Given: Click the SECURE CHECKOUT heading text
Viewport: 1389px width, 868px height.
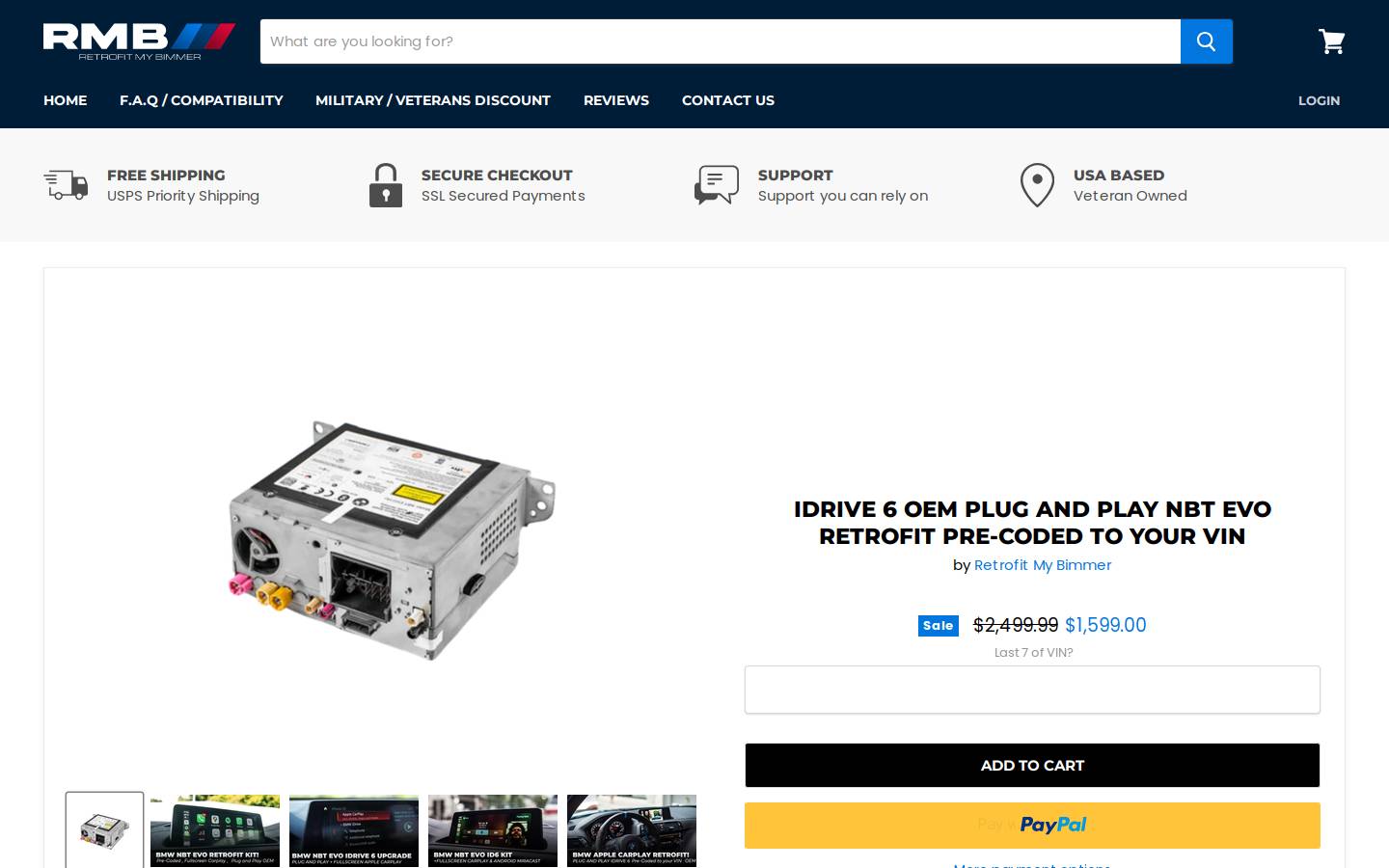Looking at the screenshot, I should pyautogui.click(x=497, y=175).
